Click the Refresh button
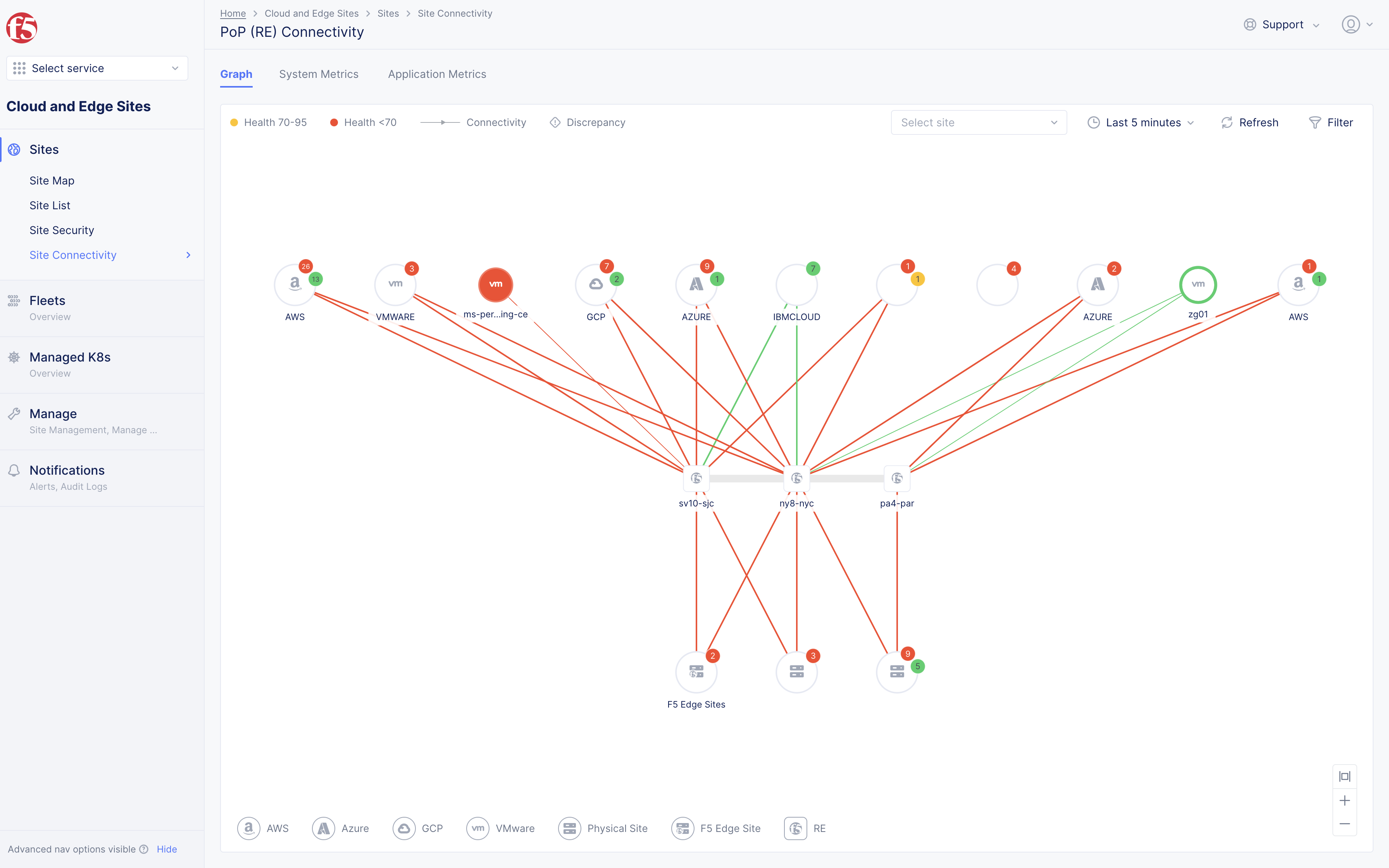Screen dimensions: 1389x868 point(1250,122)
